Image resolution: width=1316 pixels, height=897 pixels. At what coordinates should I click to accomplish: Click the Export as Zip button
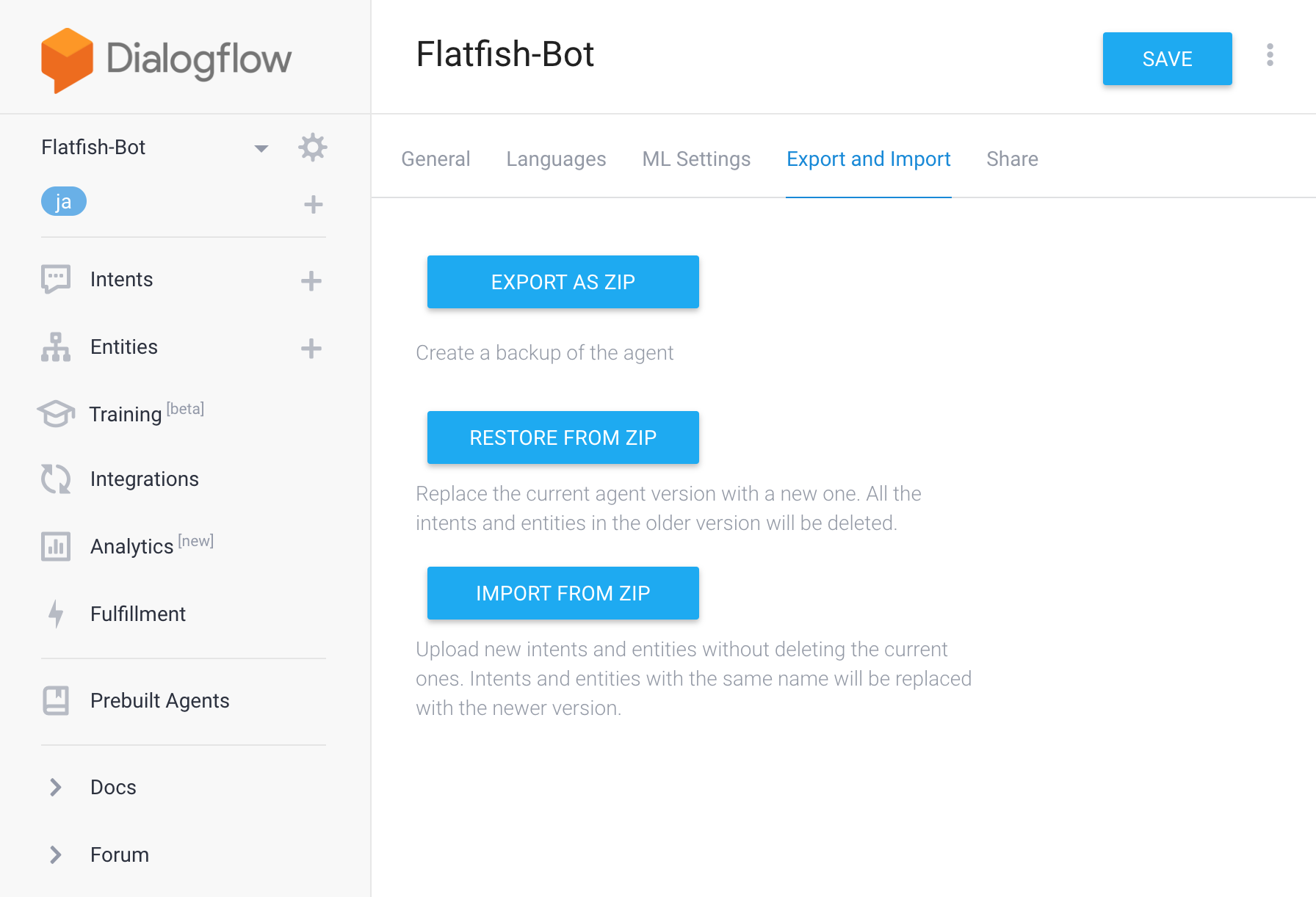(x=563, y=282)
